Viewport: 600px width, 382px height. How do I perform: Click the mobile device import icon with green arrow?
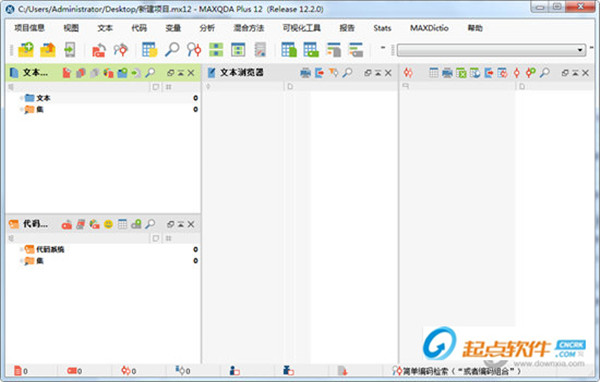(x=70, y=50)
